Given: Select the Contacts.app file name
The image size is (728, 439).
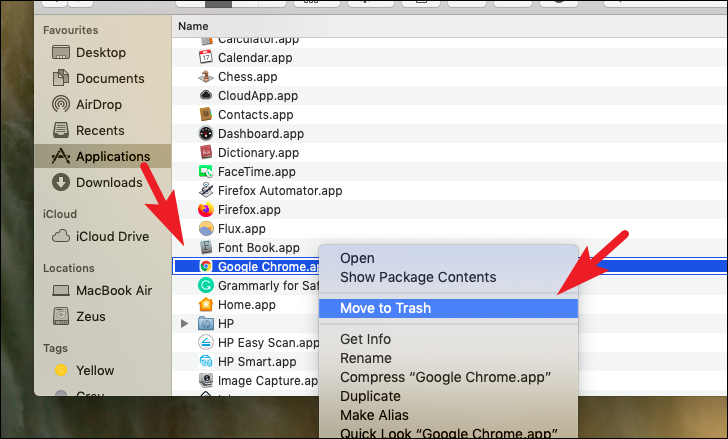Looking at the screenshot, I should [x=255, y=115].
